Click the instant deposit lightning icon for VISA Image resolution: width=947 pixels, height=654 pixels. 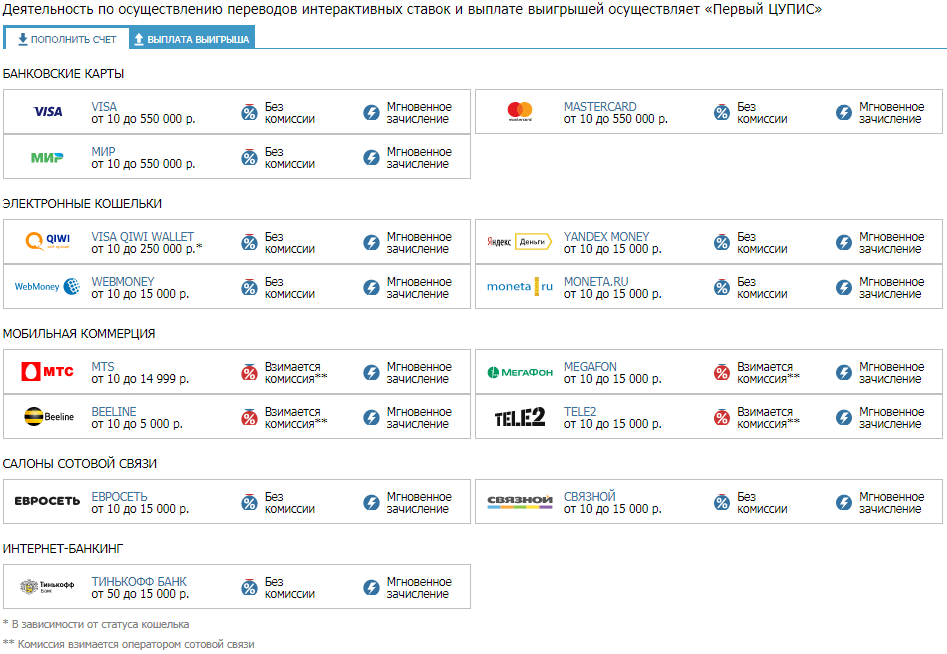[x=371, y=112]
